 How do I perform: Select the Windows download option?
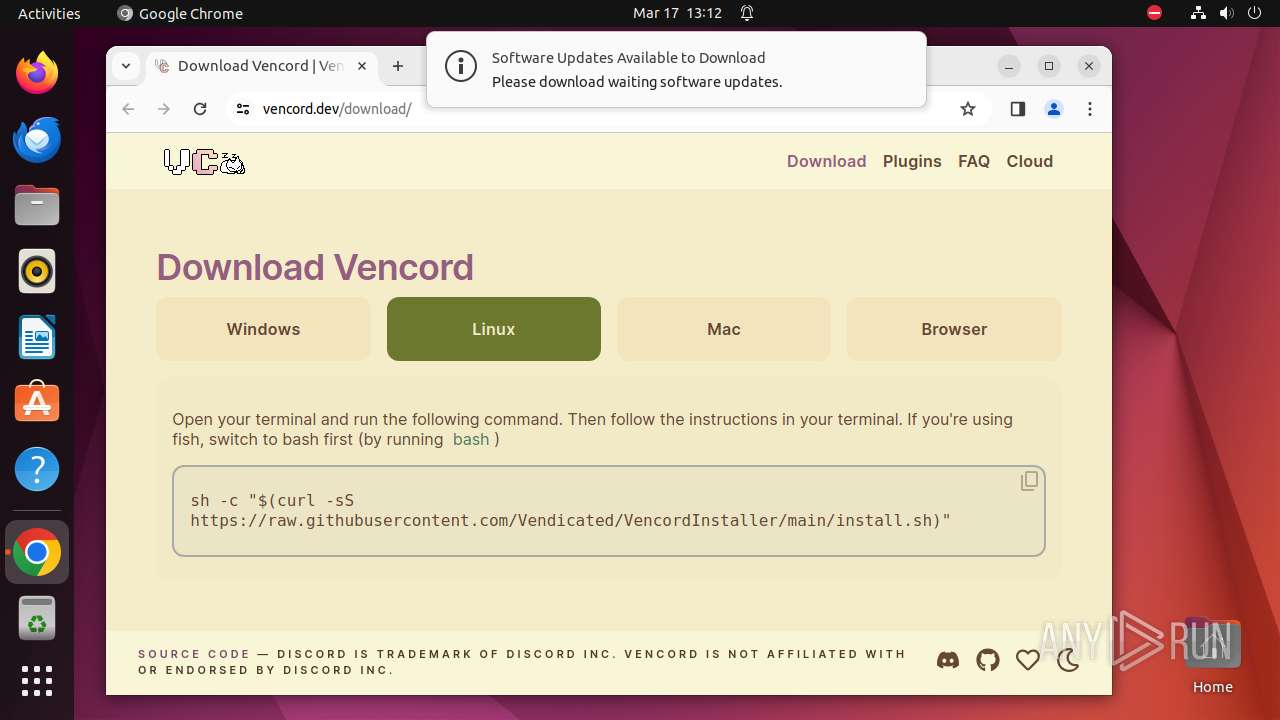click(263, 329)
